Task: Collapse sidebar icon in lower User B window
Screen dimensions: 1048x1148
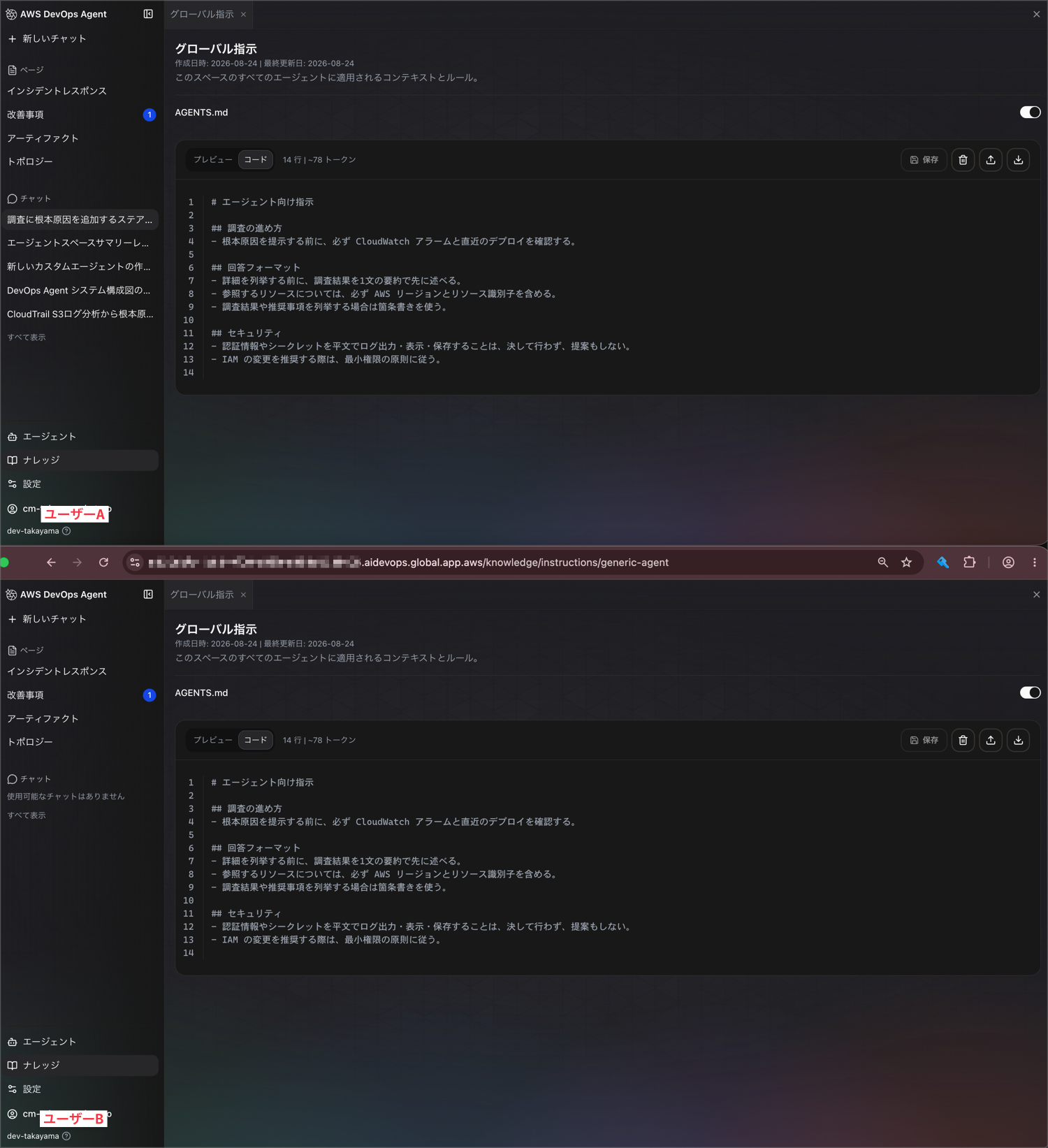Action: point(148,595)
